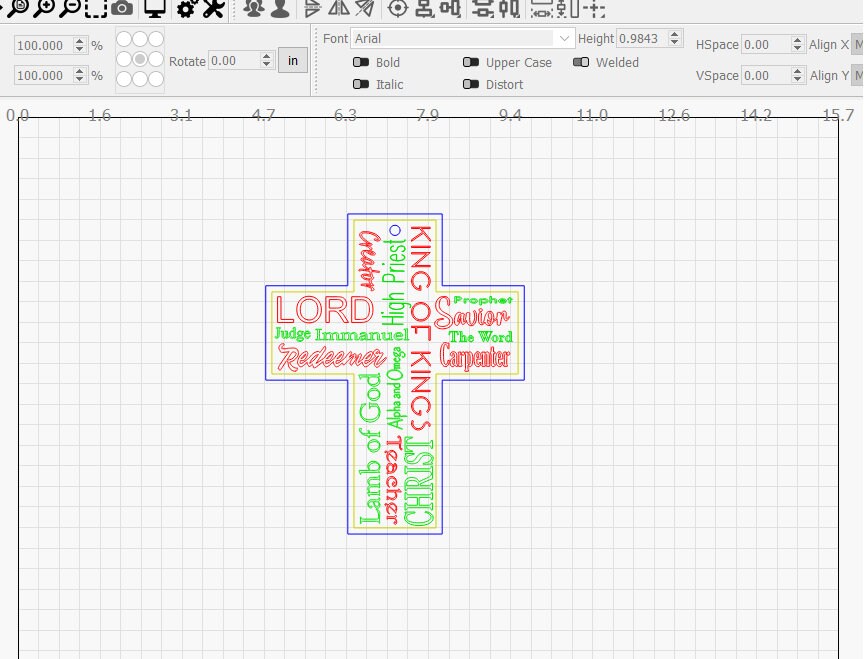Click the 'in' units button
868x659 pixels.
[x=292, y=60]
